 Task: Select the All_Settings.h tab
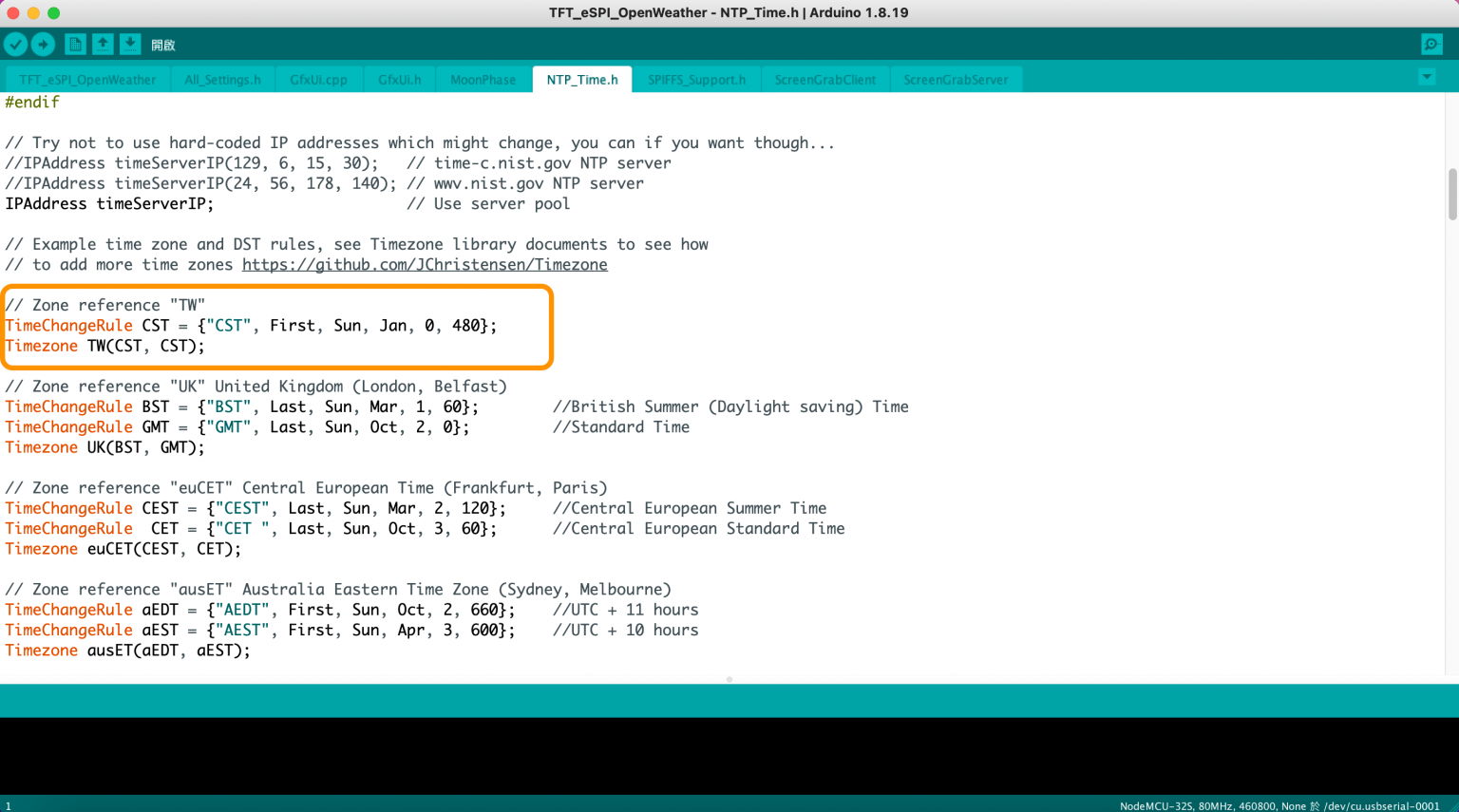click(x=222, y=80)
